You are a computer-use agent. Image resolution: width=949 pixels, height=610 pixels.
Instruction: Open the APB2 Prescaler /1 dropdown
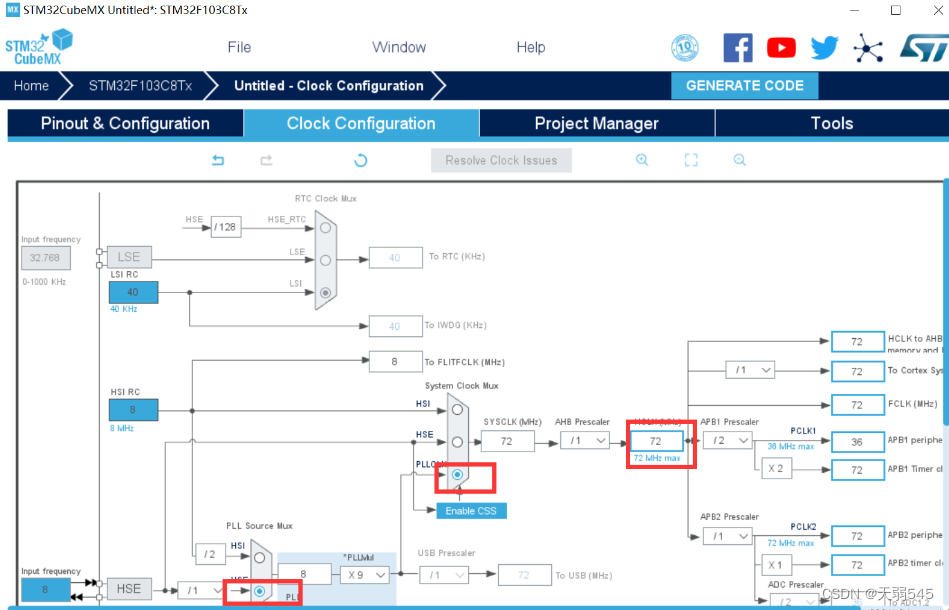point(727,536)
